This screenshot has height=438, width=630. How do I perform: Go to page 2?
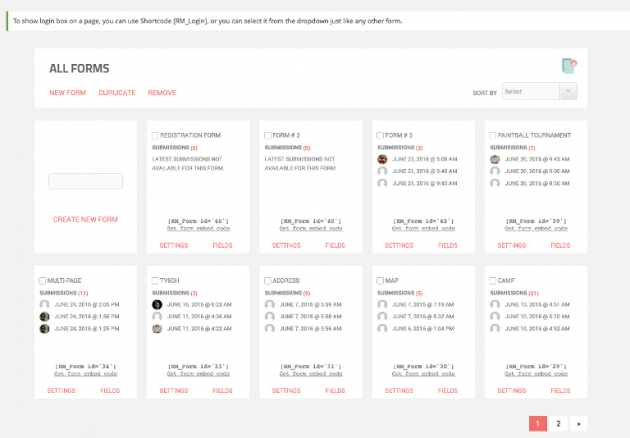(x=558, y=424)
